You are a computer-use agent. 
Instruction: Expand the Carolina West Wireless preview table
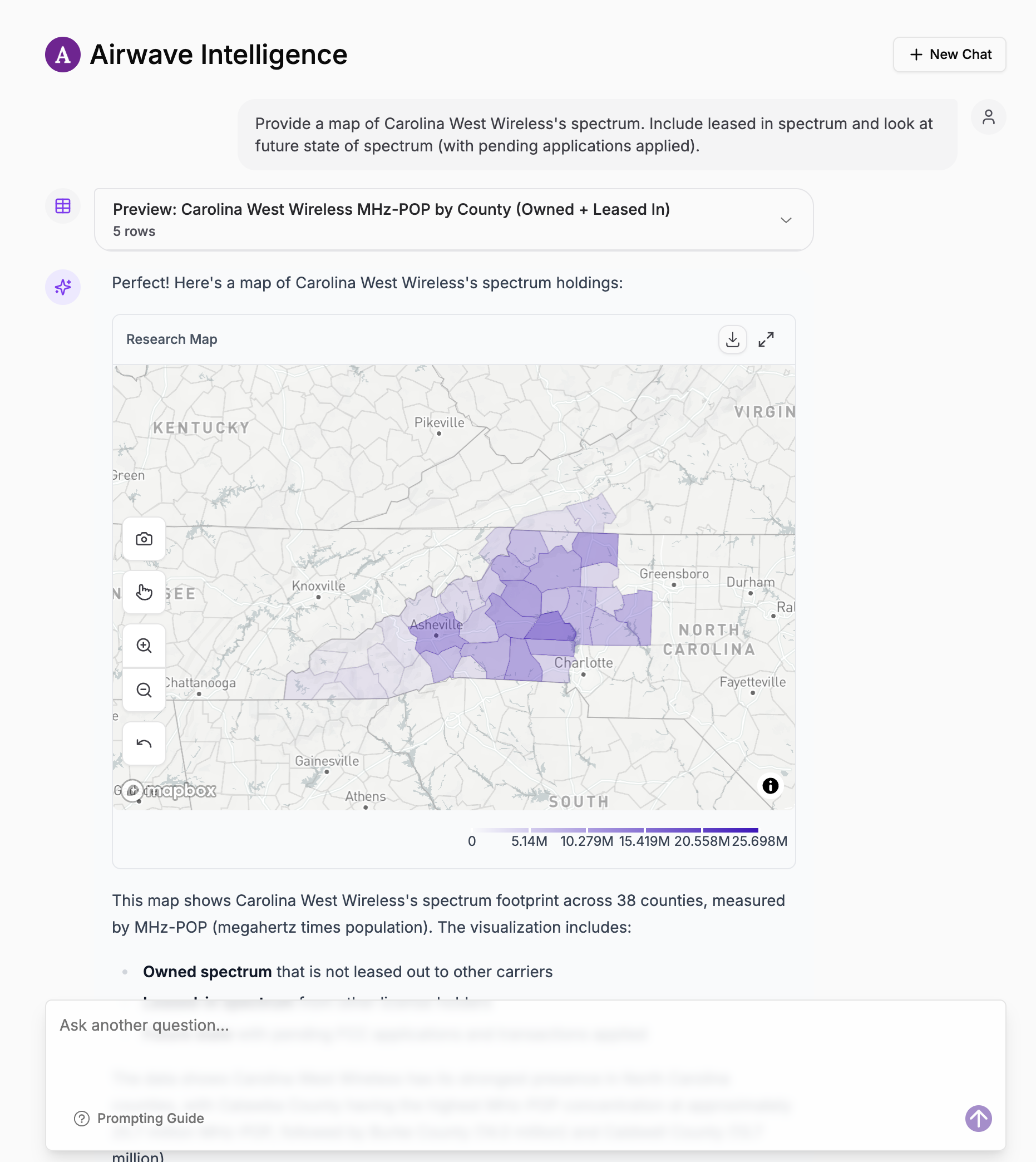[x=787, y=220]
